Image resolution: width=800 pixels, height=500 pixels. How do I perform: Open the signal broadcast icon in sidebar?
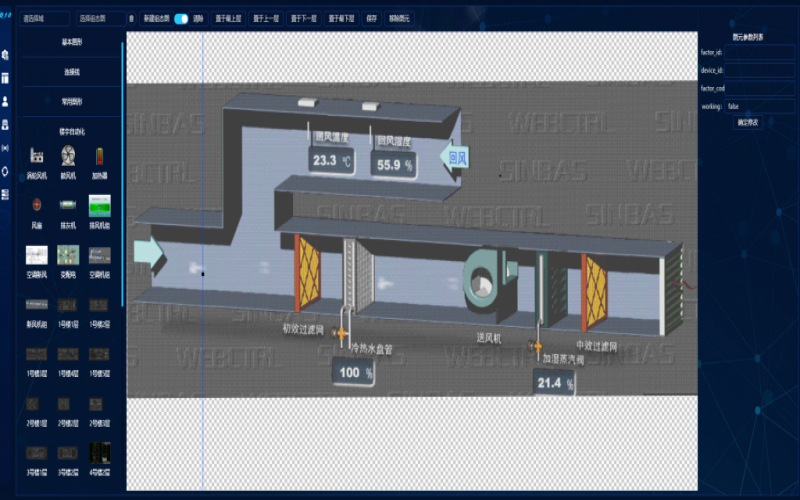(x=6, y=148)
